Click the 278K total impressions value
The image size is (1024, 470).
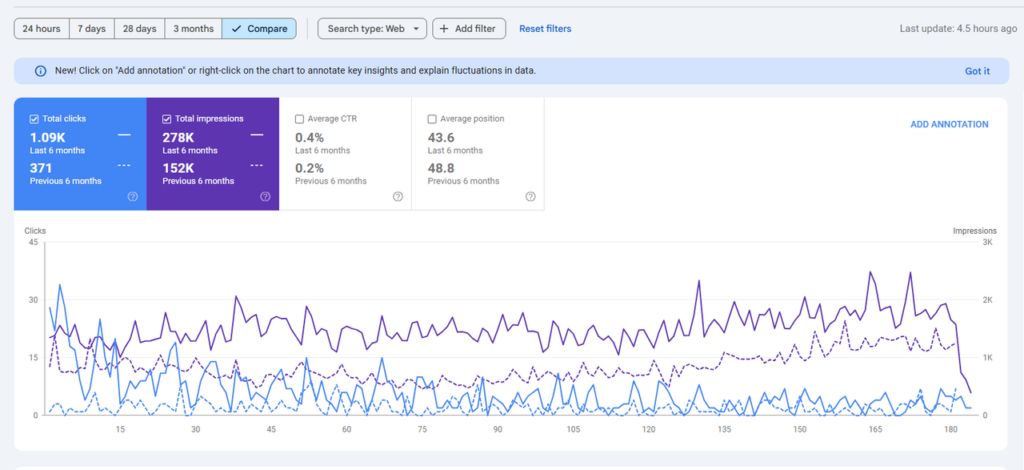178,138
